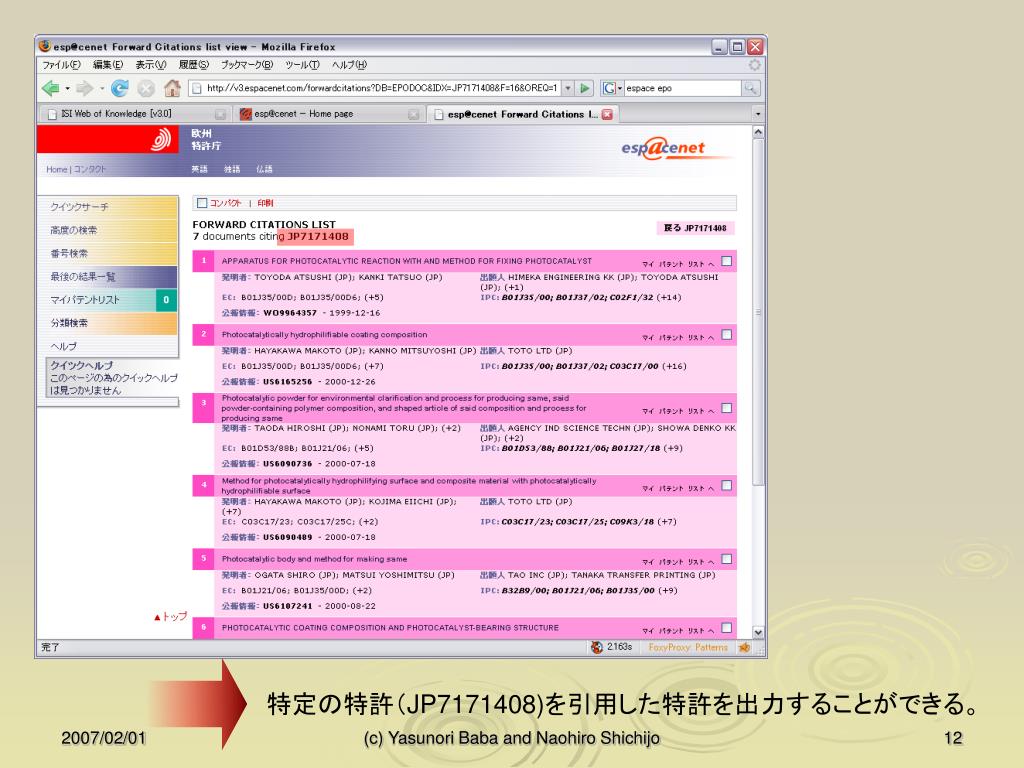The width and height of the screenshot is (1024, 768).
Task: Click the red European Patent Office logo
Action: click(x=107, y=139)
